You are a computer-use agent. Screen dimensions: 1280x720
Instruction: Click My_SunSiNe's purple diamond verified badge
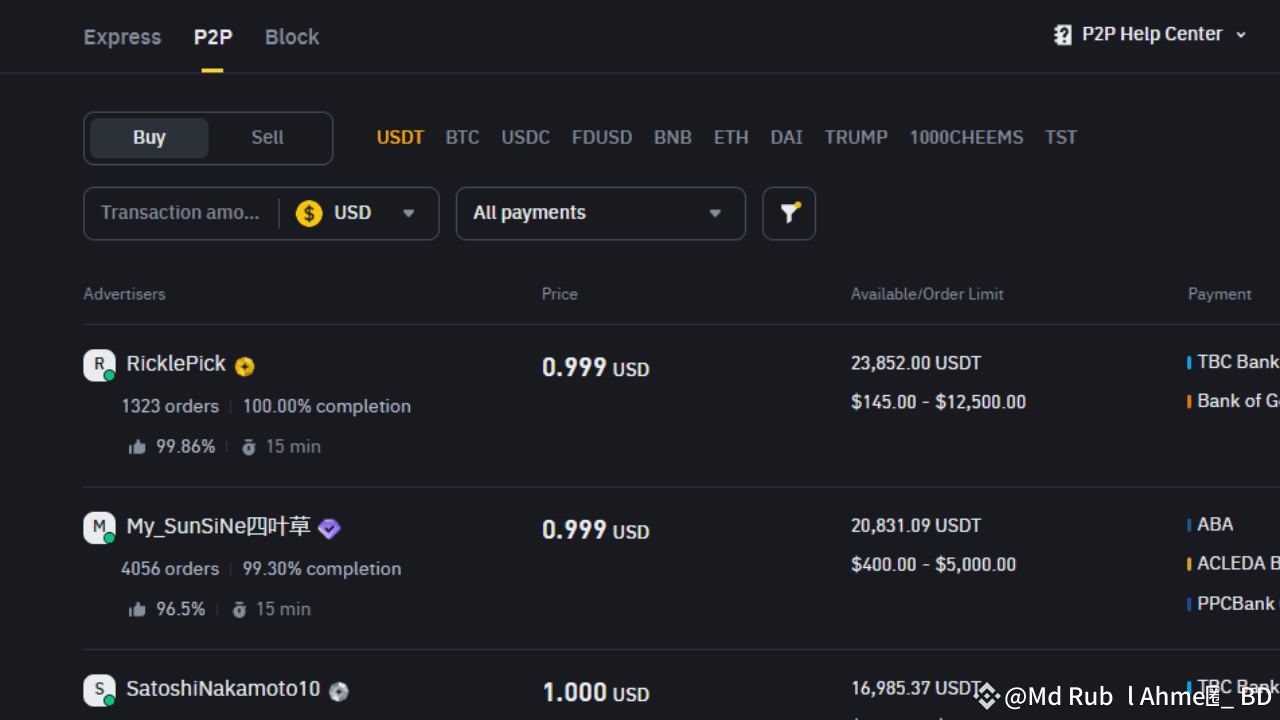329,529
